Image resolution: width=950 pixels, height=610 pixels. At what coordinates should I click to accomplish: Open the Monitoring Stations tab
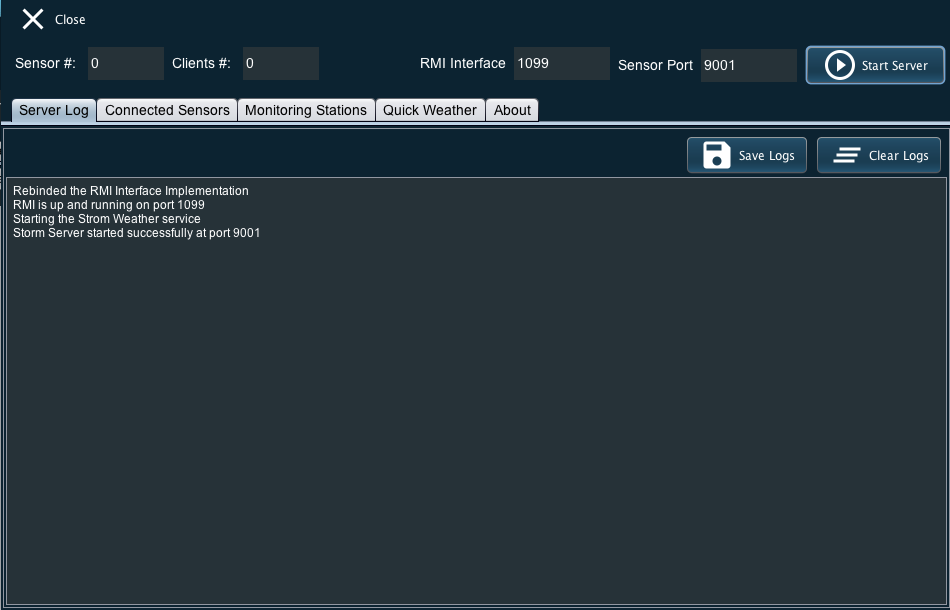click(306, 110)
